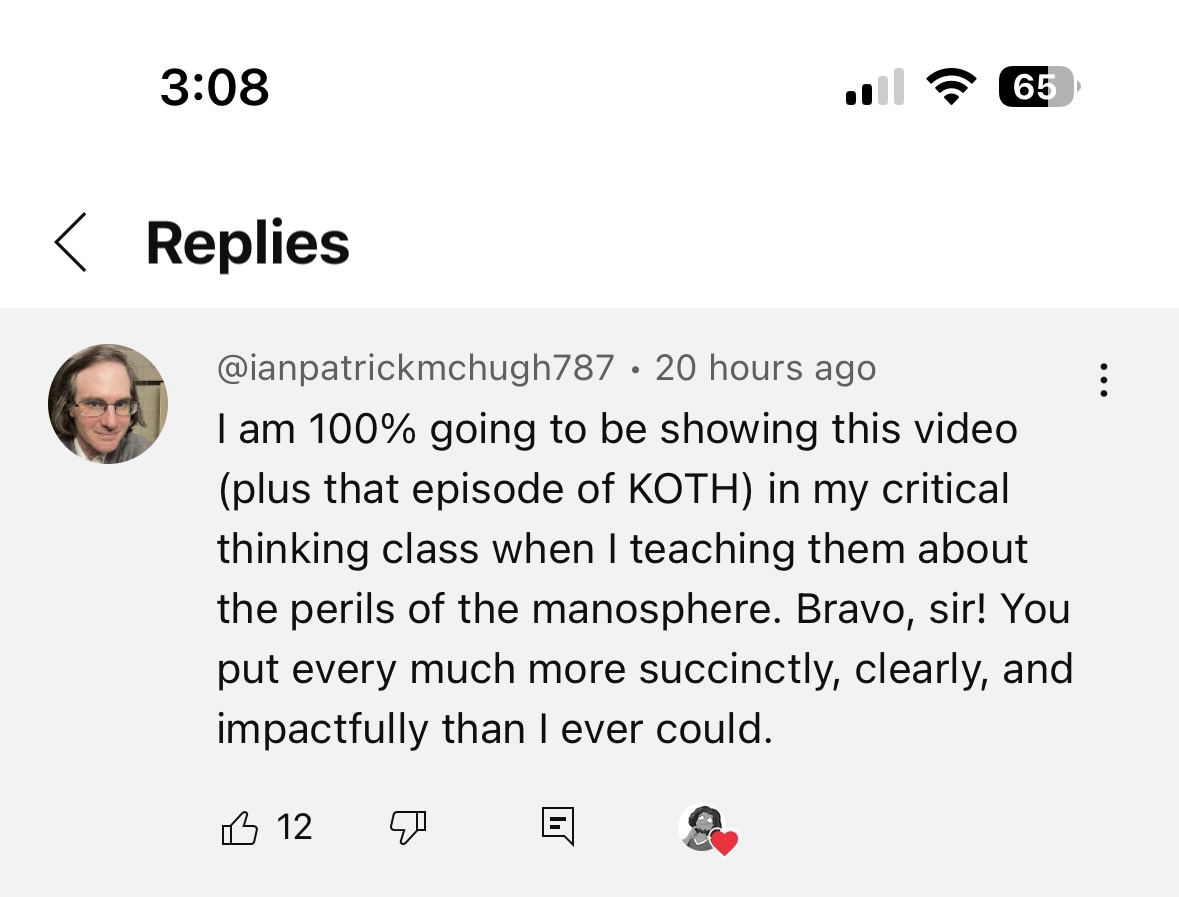Tap the battery indicator showing 65
This screenshot has width=1179, height=897.
tap(1038, 88)
